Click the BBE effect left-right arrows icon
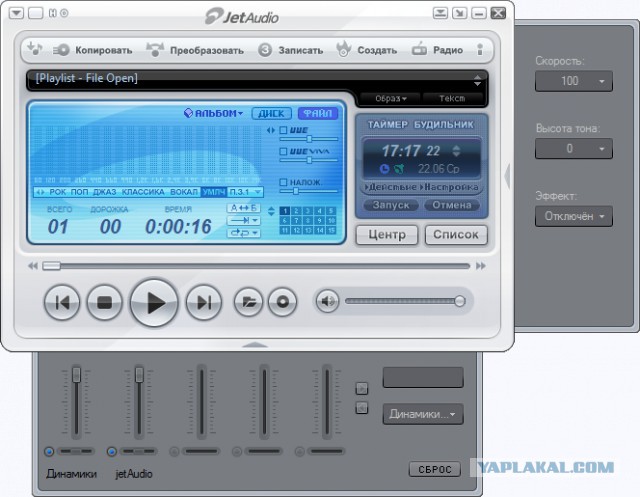The image size is (640, 497). [271, 130]
